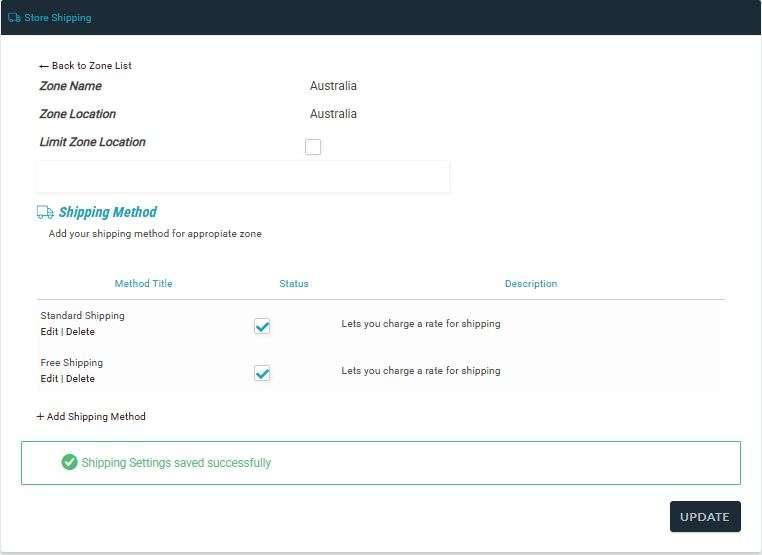Click the truck icon beside Store Shipping
Screen dimensions: 762x555
point(14,18)
